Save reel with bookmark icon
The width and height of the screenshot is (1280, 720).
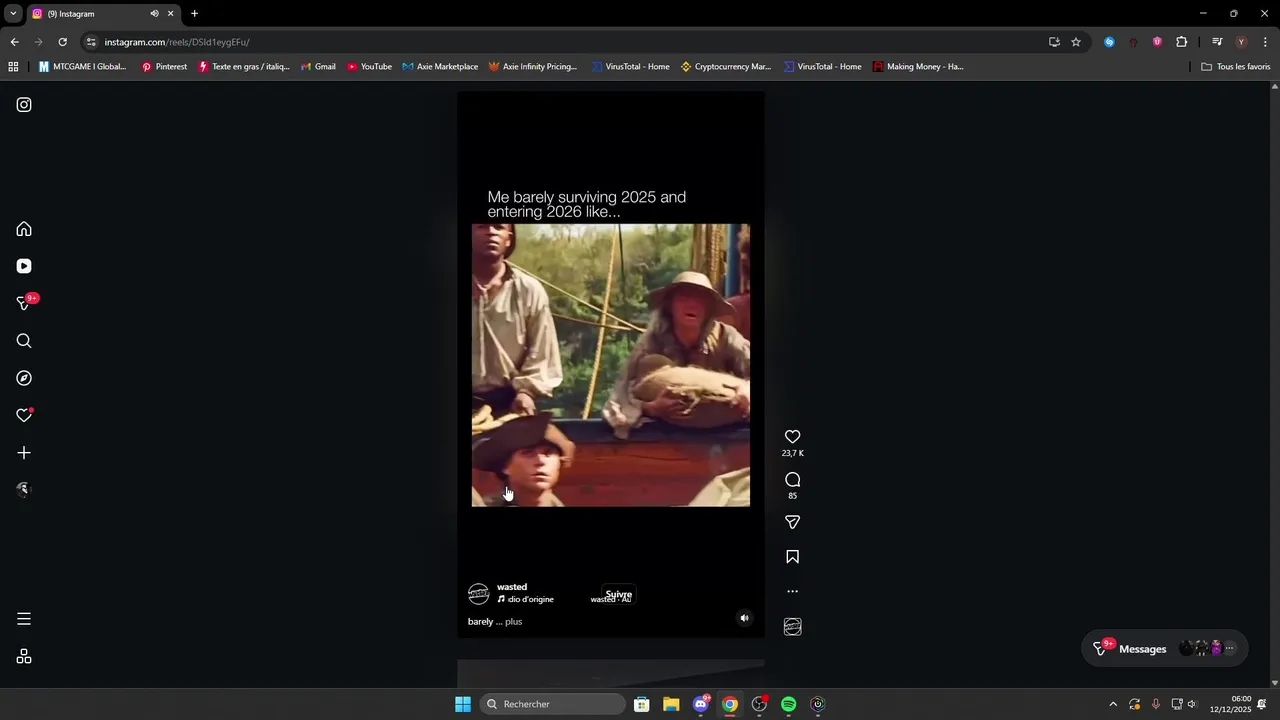point(792,557)
